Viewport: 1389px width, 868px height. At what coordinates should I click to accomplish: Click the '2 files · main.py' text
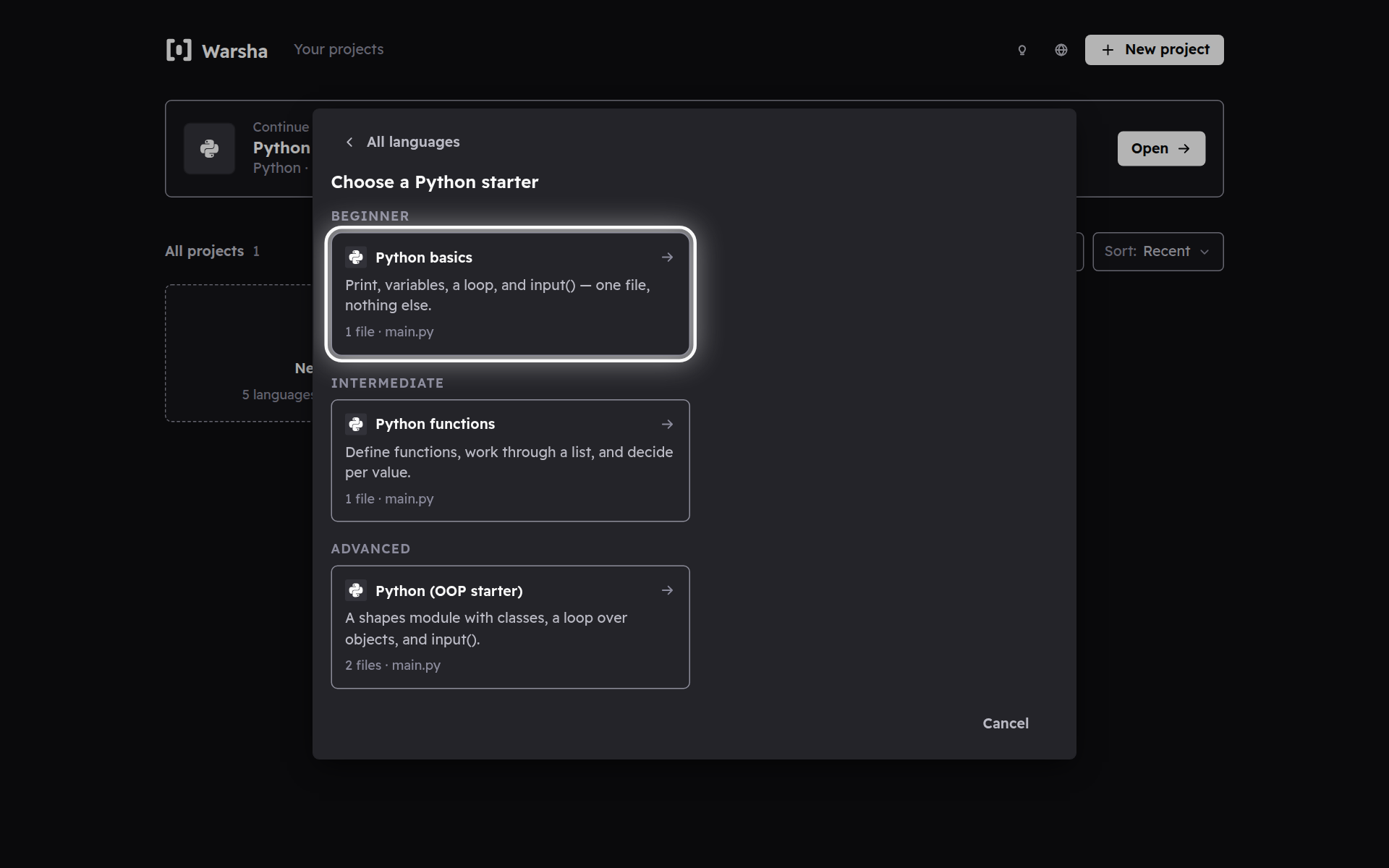click(393, 665)
